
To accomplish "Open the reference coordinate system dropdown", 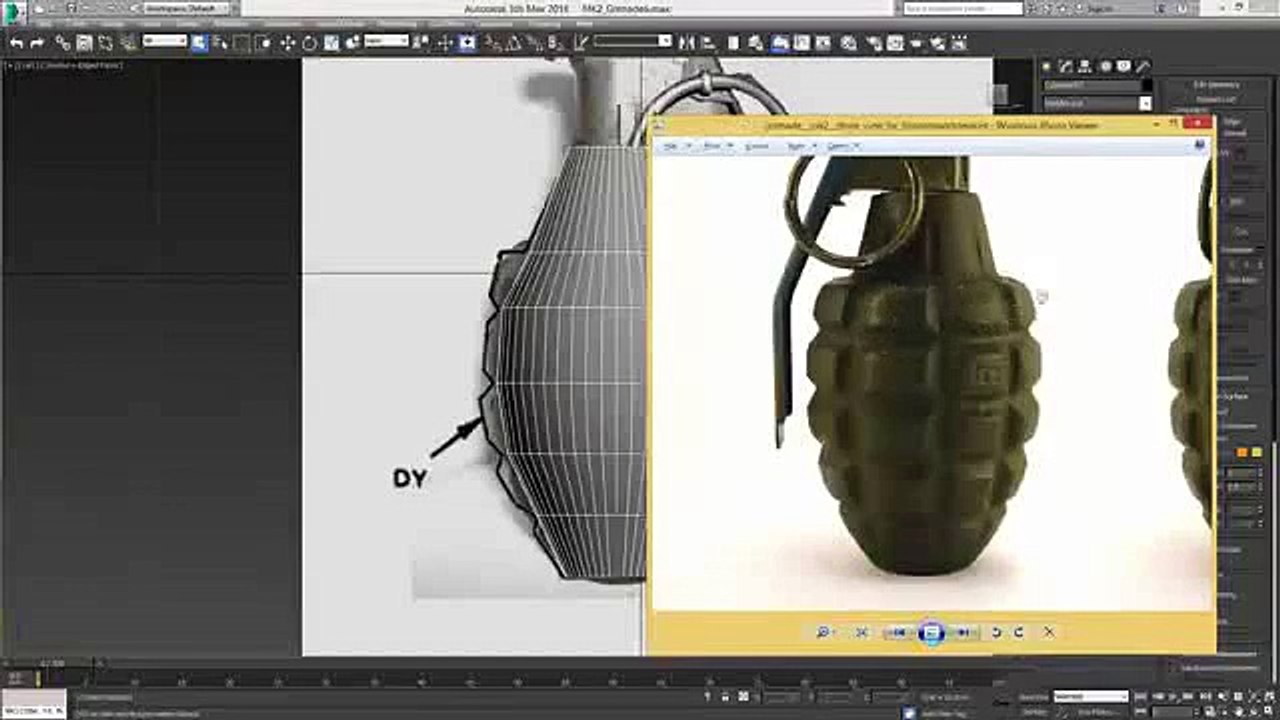I will 386,41.
